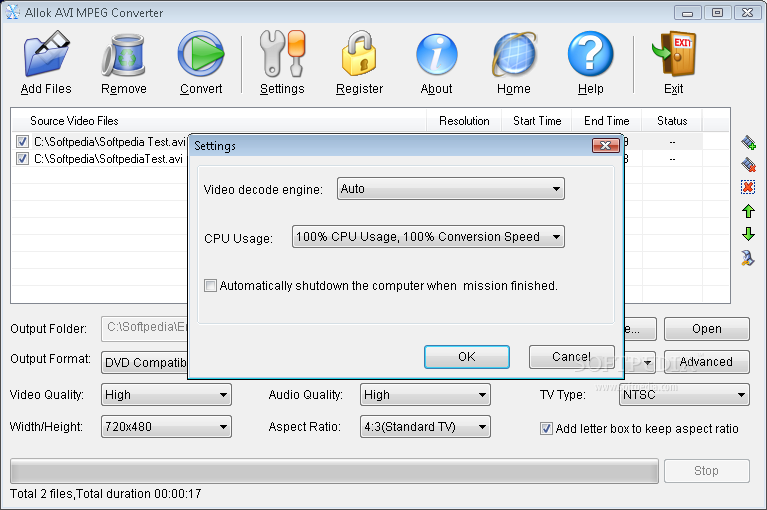Click the Stop button
This screenshot has width=767, height=510.
tap(706, 471)
